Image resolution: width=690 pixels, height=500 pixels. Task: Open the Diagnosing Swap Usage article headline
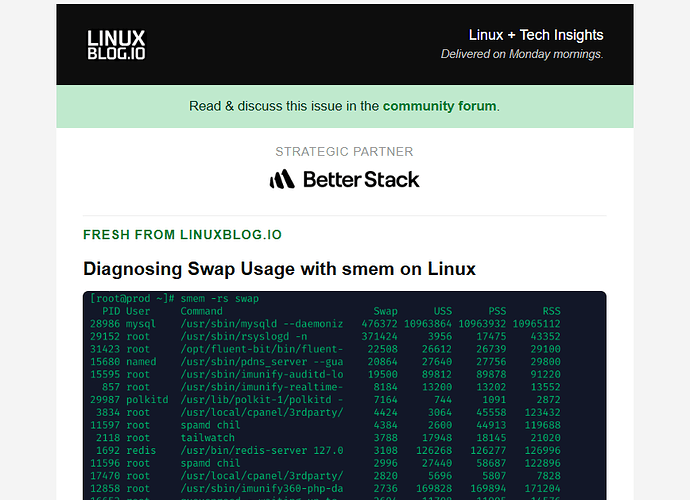[279, 268]
